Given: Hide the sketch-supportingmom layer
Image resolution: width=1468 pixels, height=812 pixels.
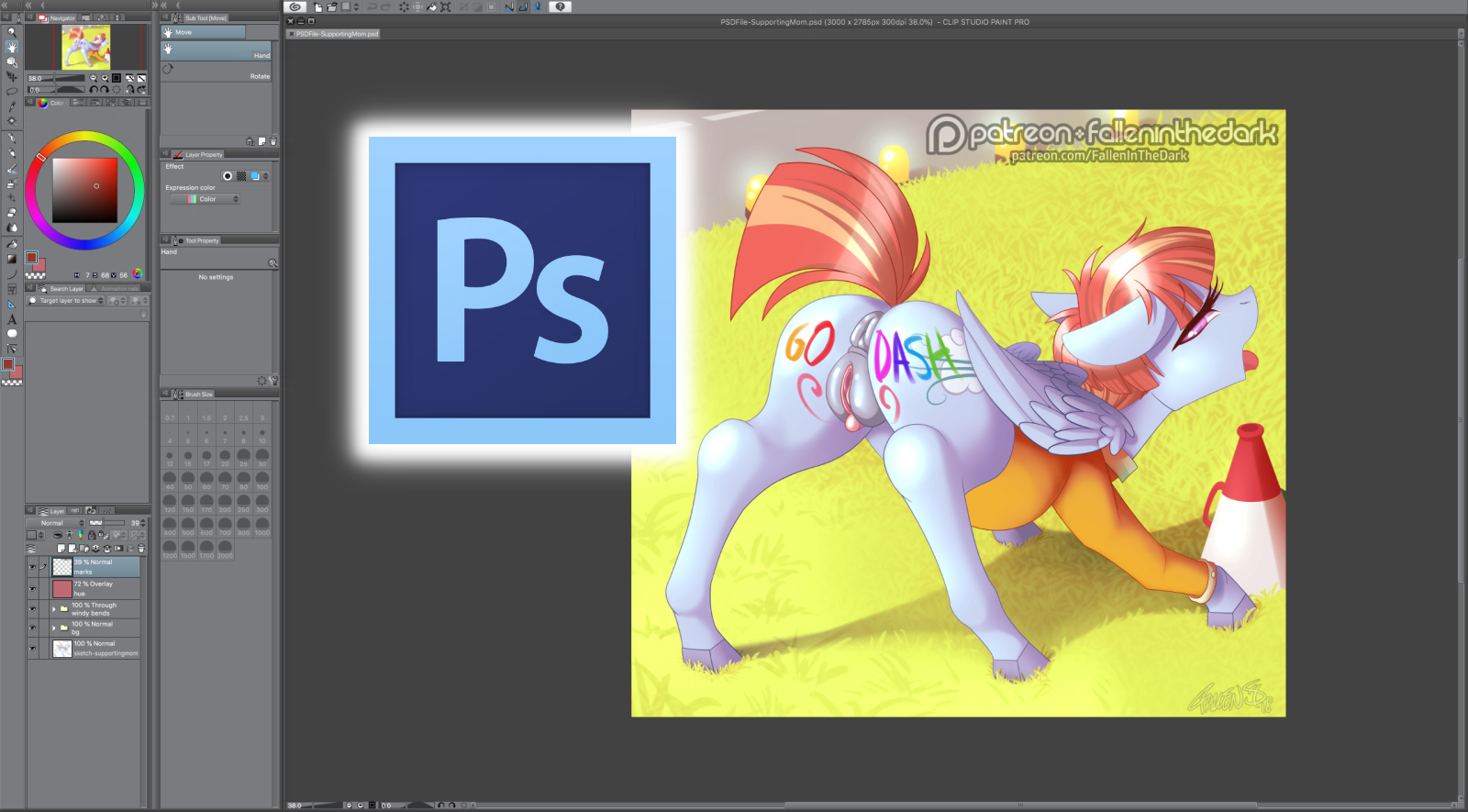Looking at the screenshot, I should point(33,648).
